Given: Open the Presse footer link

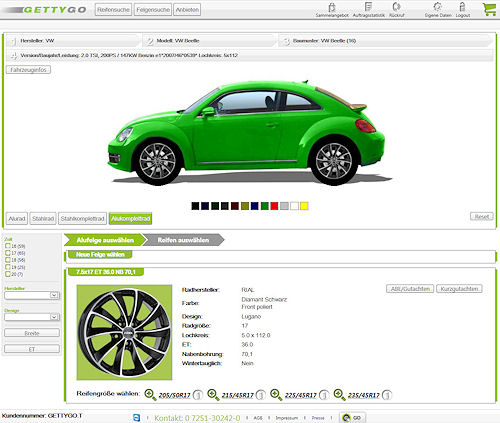Looking at the screenshot, I should 318,418.
